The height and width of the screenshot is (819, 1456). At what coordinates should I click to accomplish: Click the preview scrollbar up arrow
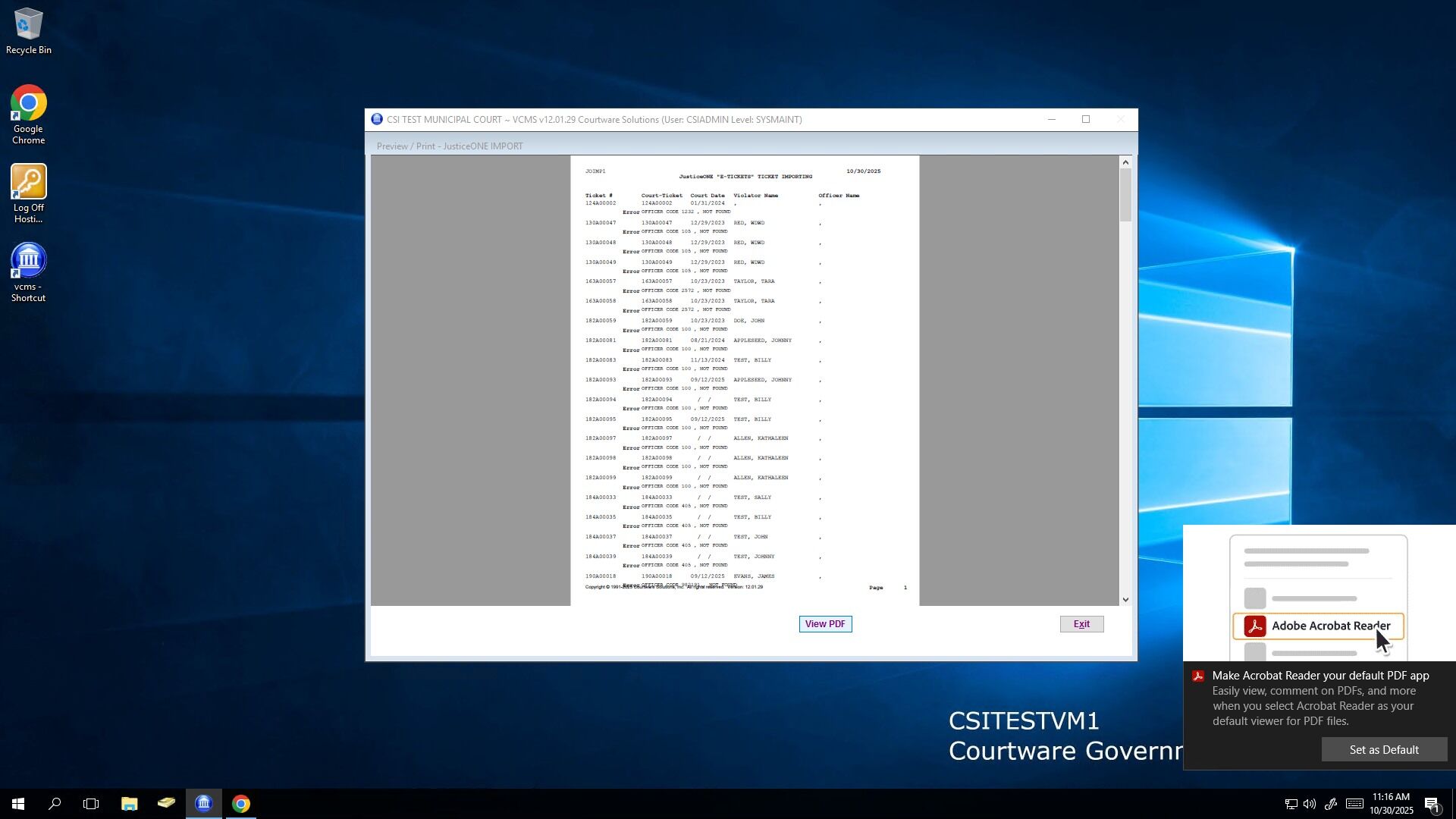tap(1125, 162)
